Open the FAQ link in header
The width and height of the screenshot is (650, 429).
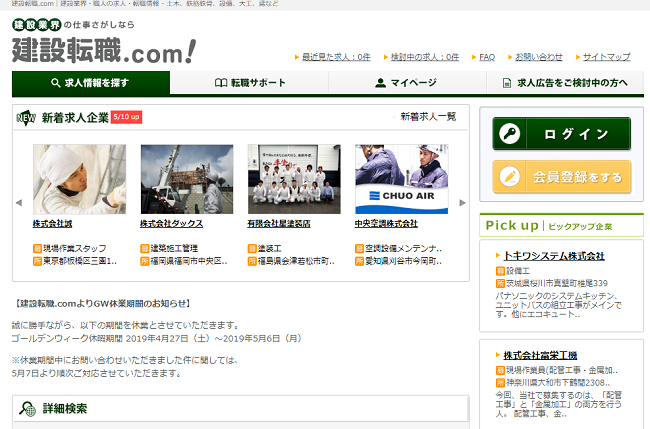point(487,57)
